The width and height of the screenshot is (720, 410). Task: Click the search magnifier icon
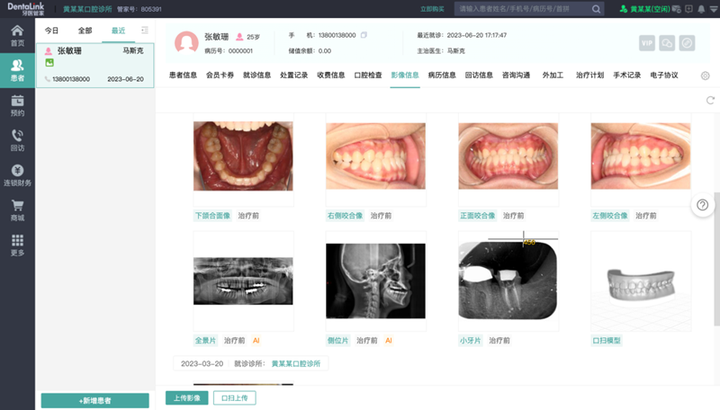pos(596,9)
